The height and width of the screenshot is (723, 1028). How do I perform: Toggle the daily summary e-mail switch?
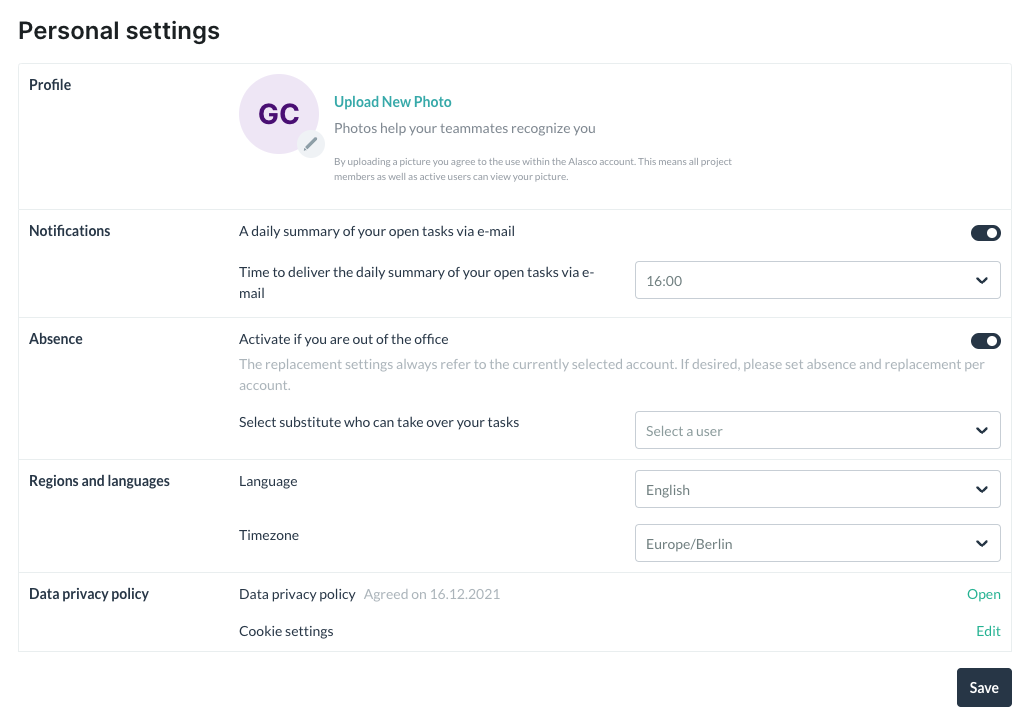tap(985, 233)
